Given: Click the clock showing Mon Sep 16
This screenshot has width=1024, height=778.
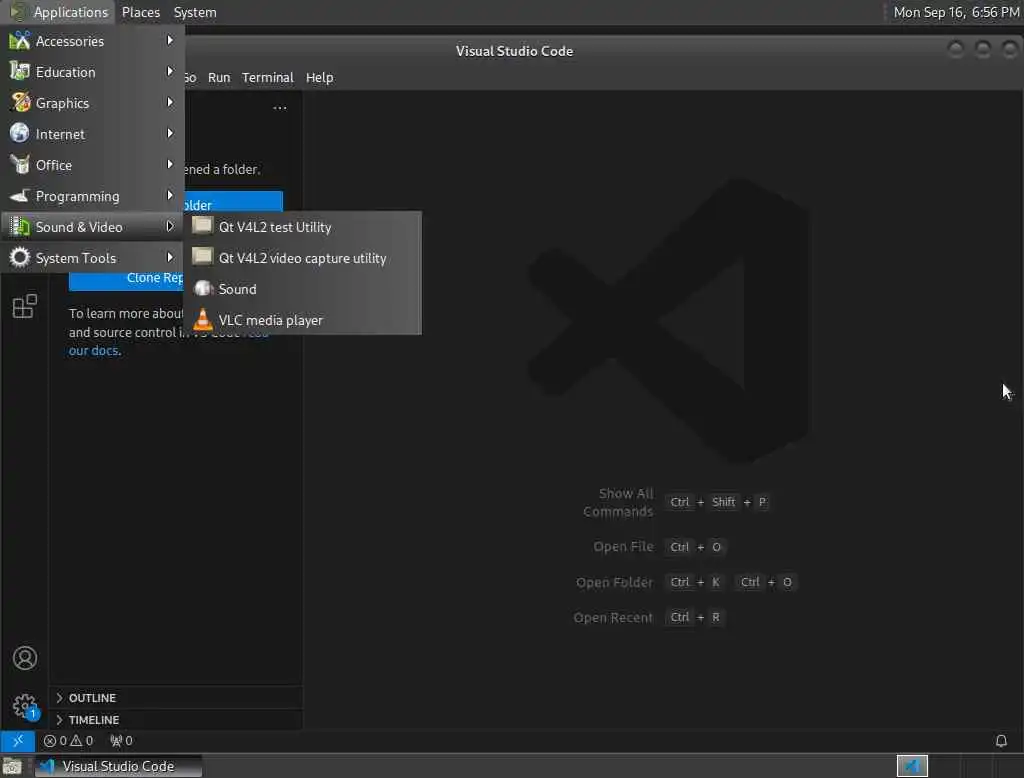Looking at the screenshot, I should [x=955, y=12].
